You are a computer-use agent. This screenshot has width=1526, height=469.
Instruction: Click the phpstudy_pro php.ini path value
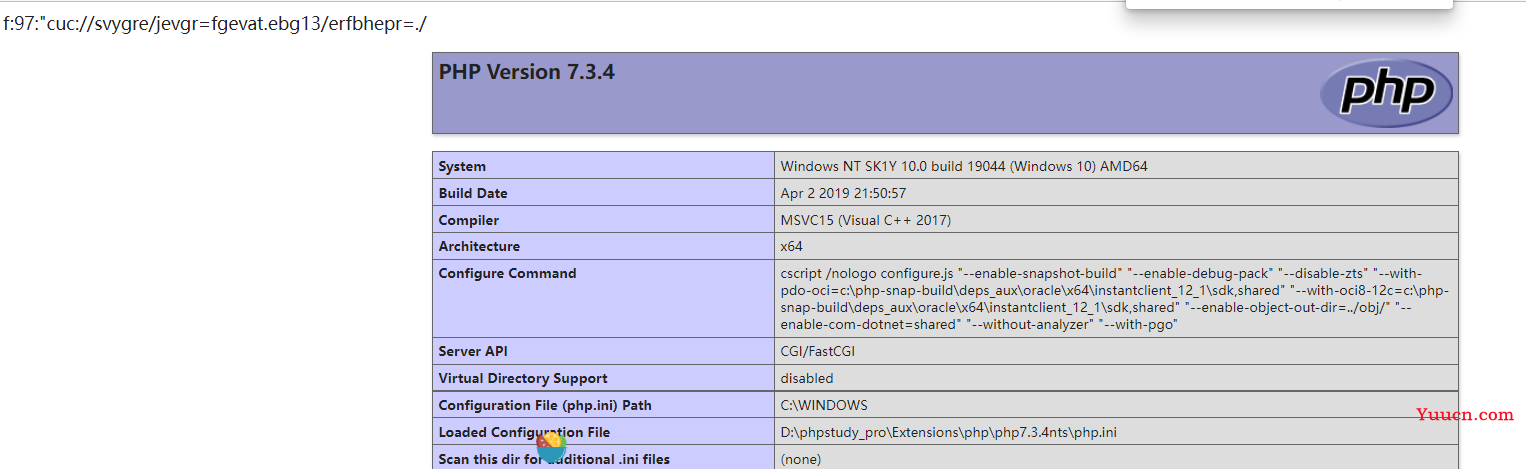(x=948, y=432)
